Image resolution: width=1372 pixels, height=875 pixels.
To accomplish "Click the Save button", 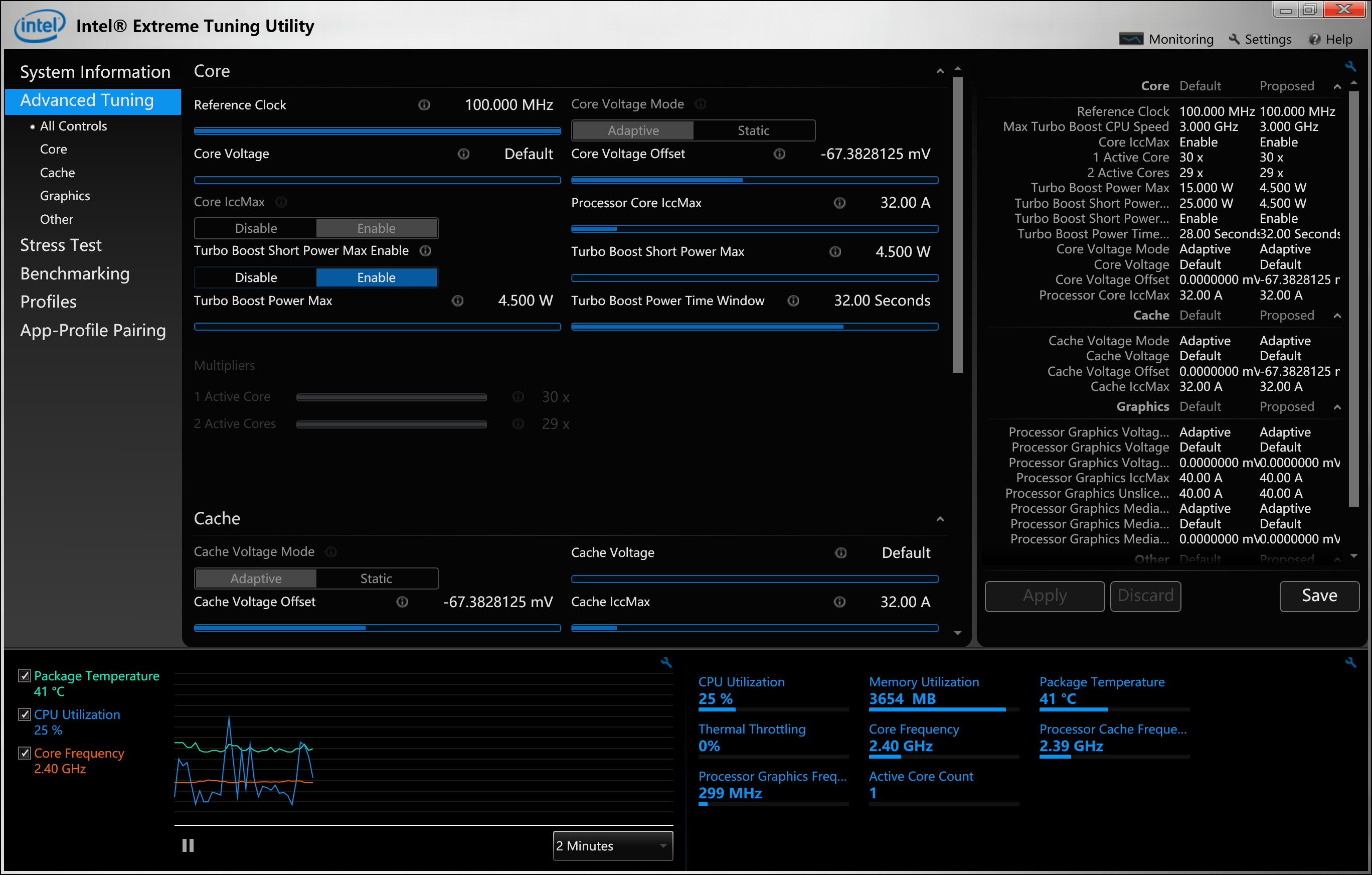I will click(1319, 596).
